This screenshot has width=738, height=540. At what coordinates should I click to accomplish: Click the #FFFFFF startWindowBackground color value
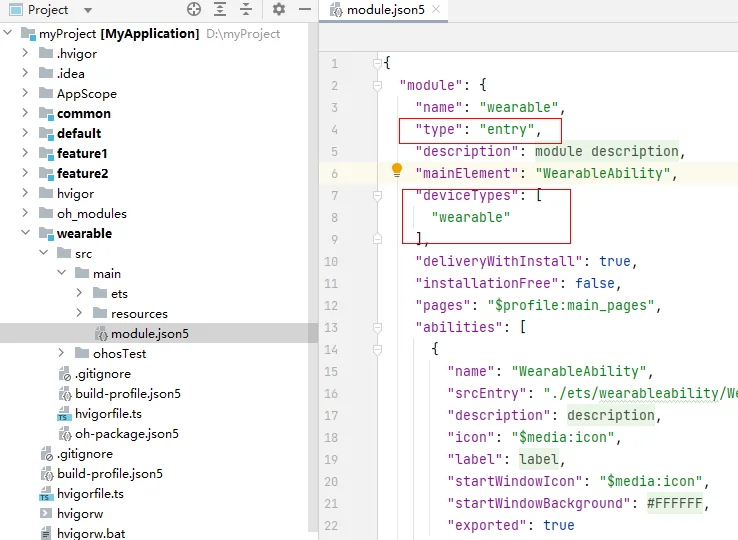[674, 503]
